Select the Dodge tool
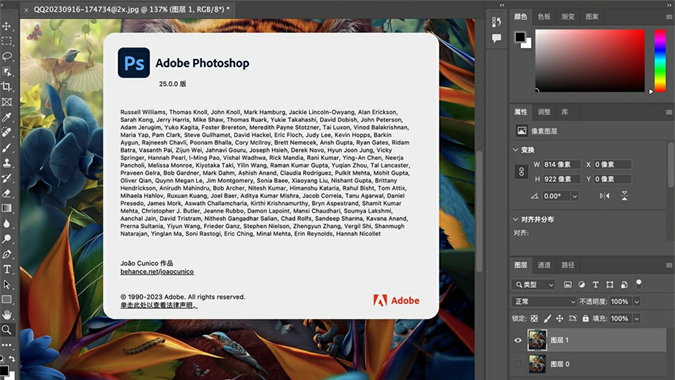 click(7, 238)
